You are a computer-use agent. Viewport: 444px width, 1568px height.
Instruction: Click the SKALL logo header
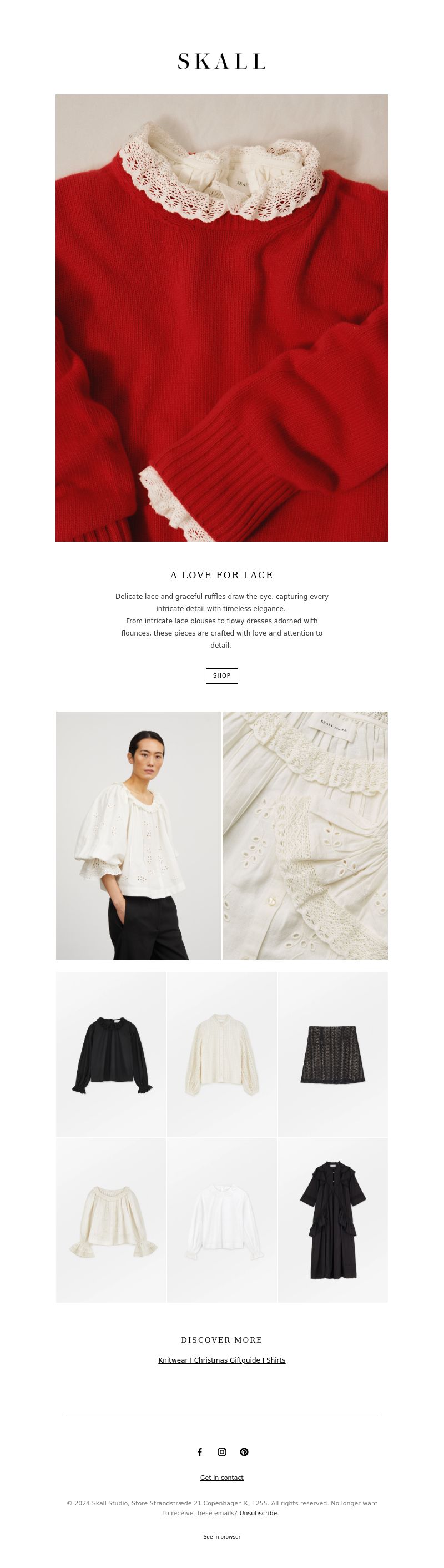tap(221, 62)
